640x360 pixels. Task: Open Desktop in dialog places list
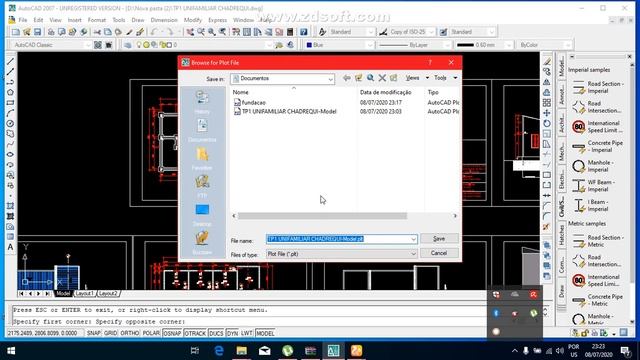coord(202,215)
